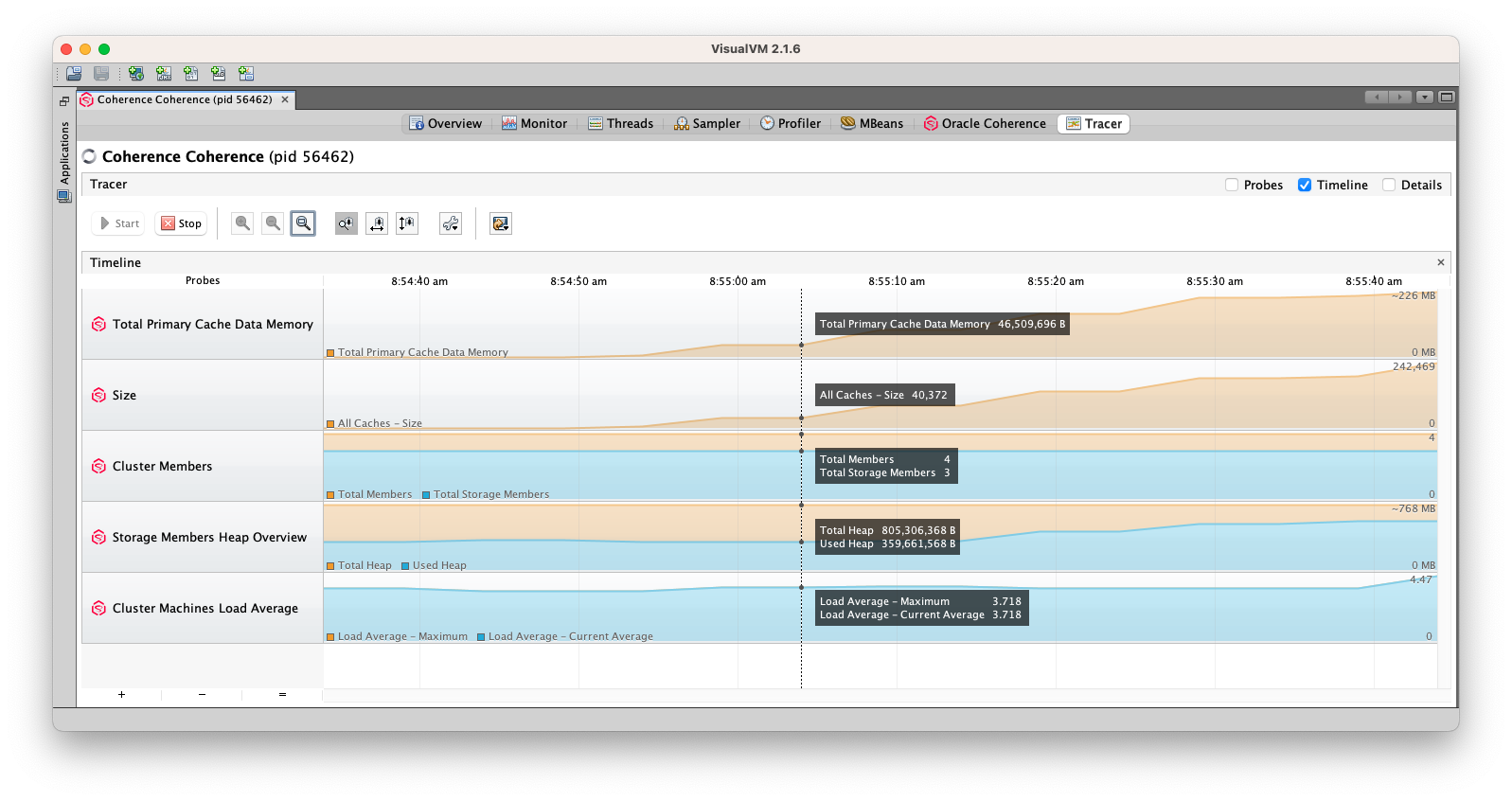Switch to the MBeans tab

coord(872,123)
